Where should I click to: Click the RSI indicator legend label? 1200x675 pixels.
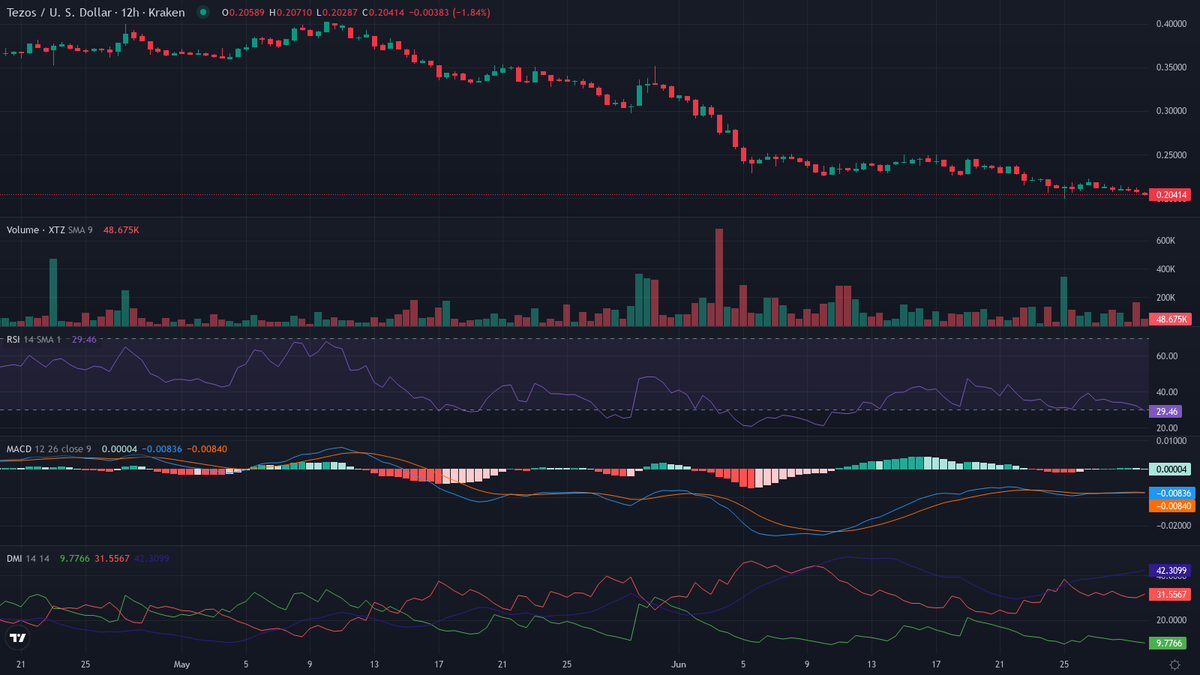point(13,339)
